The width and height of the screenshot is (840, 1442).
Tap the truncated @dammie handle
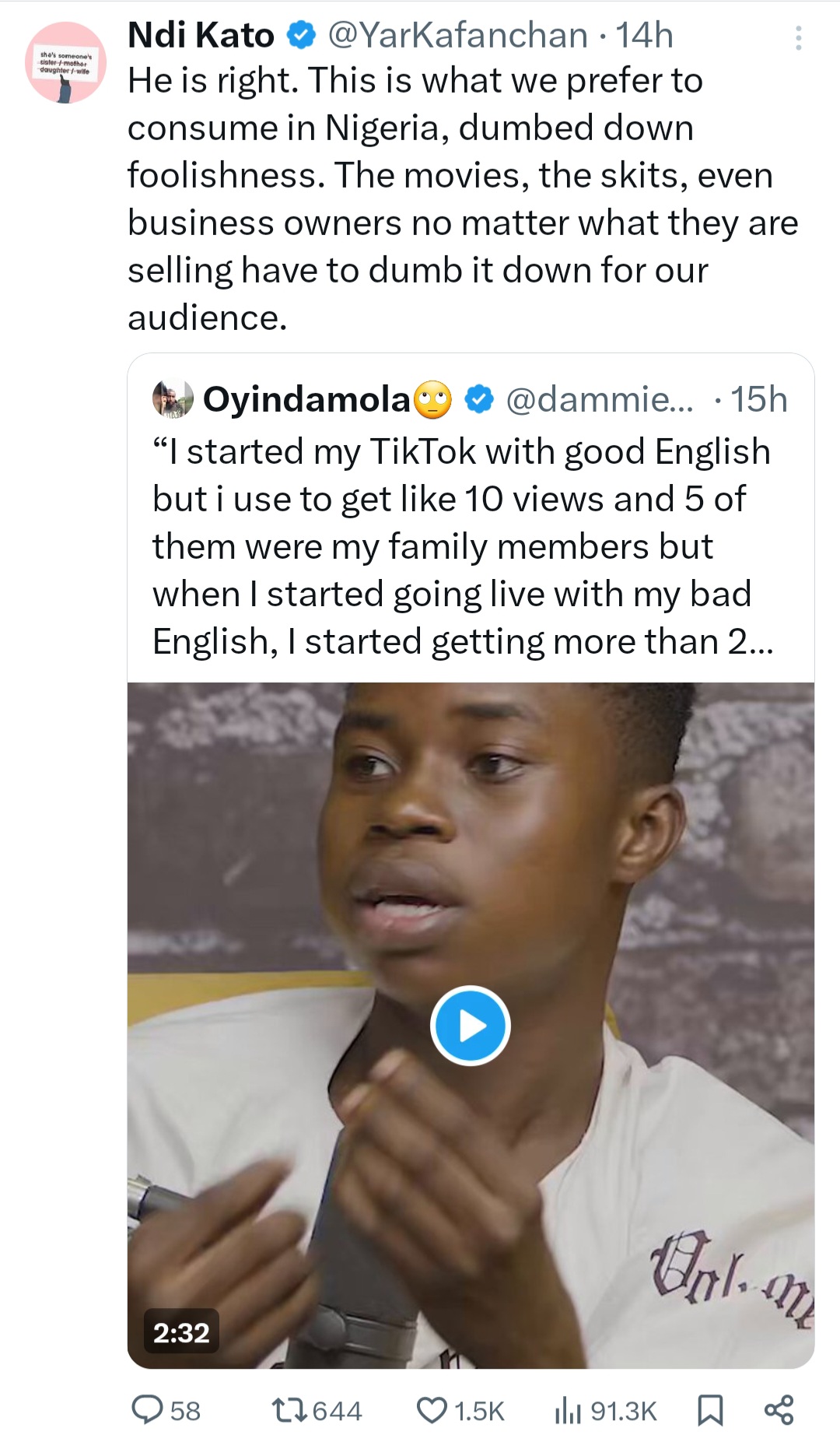(x=599, y=399)
